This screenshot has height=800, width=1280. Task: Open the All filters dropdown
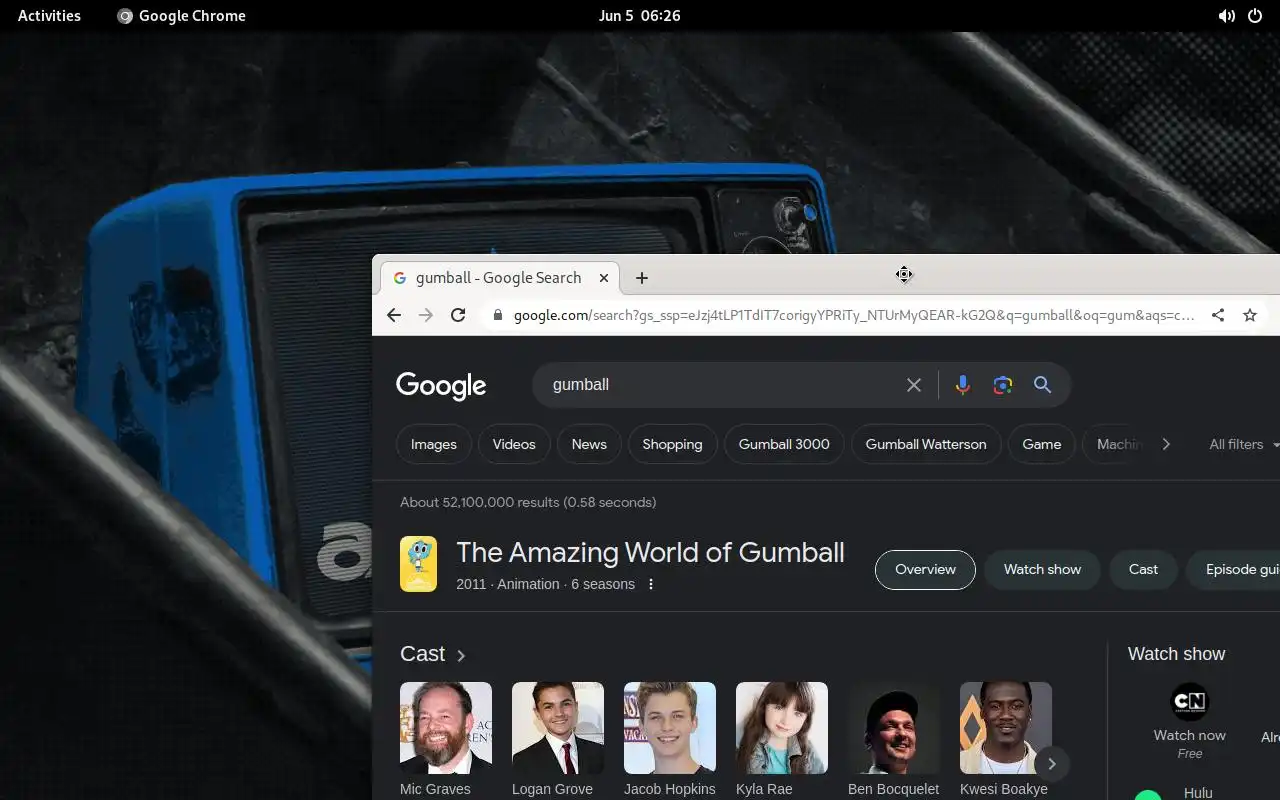[1243, 444]
